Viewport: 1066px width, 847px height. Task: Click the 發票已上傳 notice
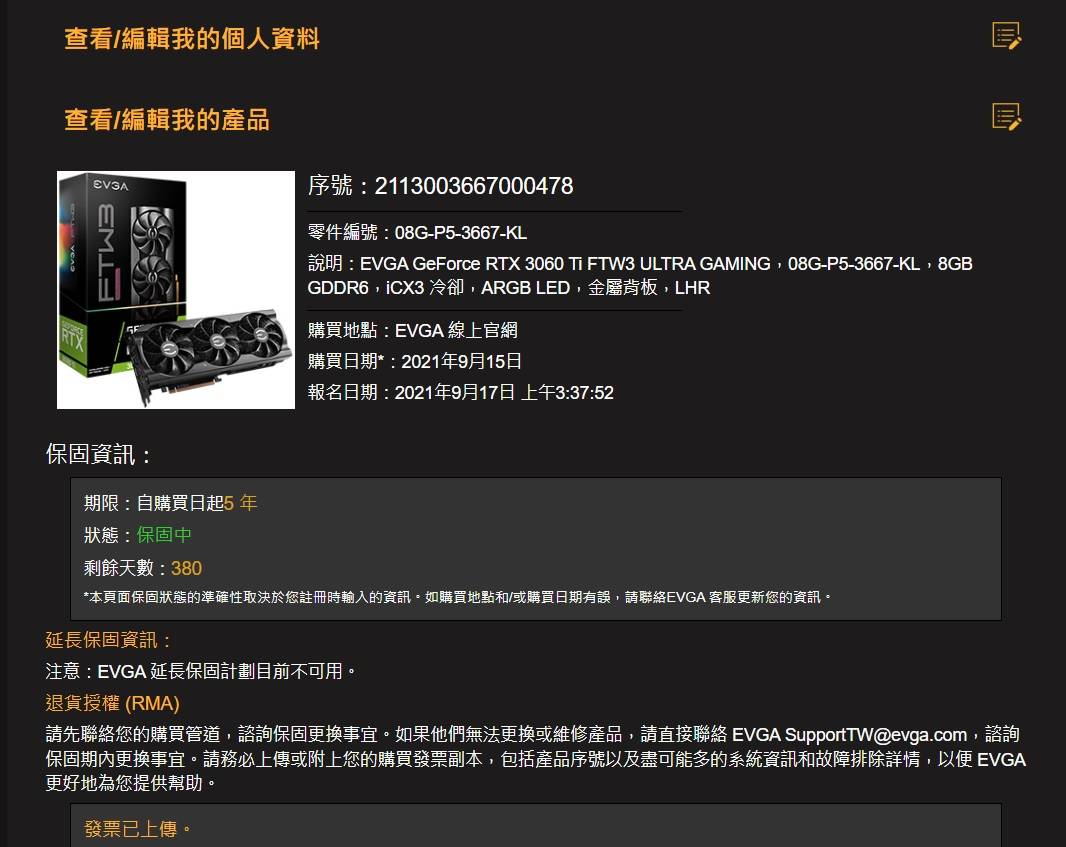[138, 829]
